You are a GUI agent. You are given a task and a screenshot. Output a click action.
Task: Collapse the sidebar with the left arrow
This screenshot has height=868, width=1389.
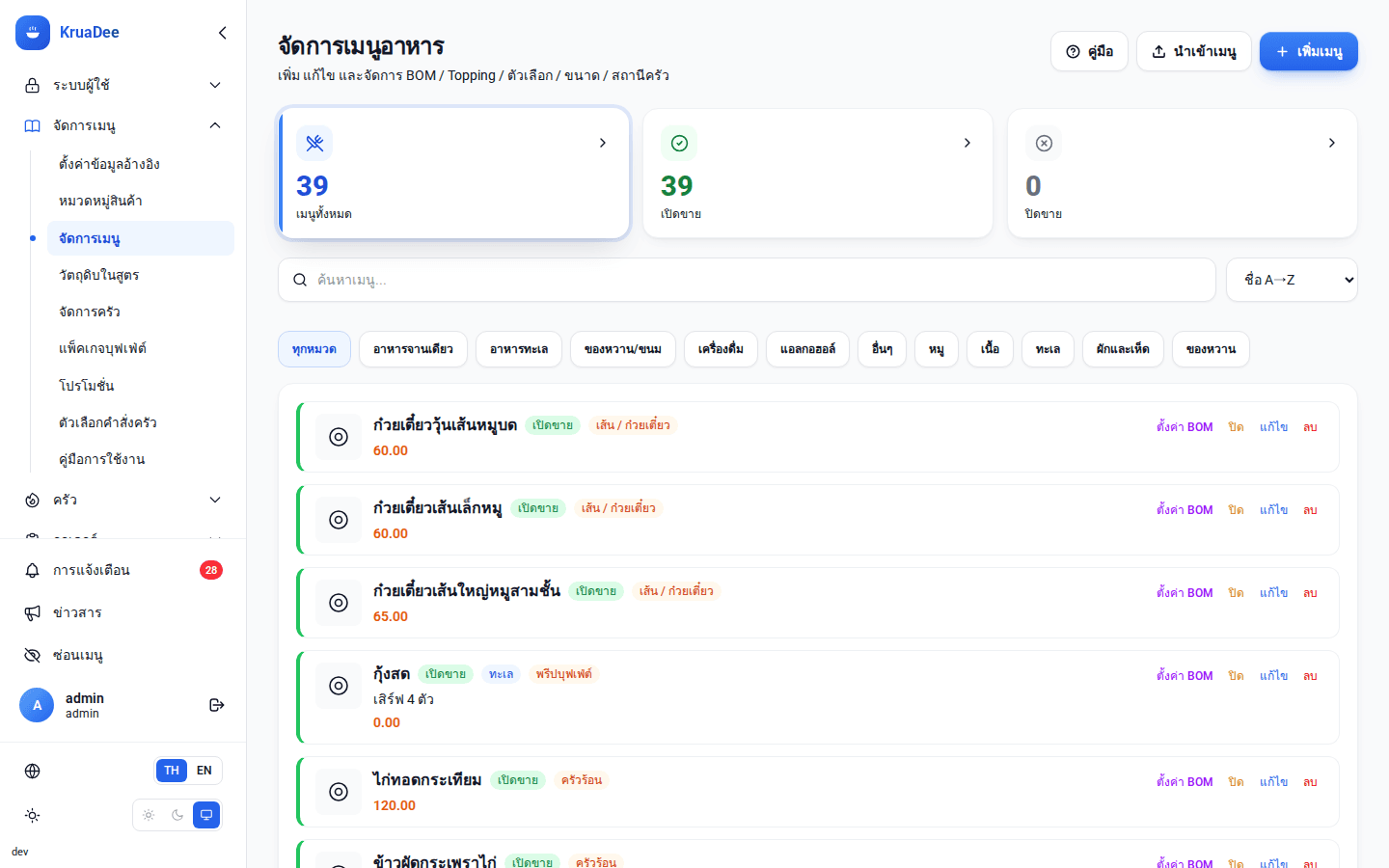(x=223, y=33)
